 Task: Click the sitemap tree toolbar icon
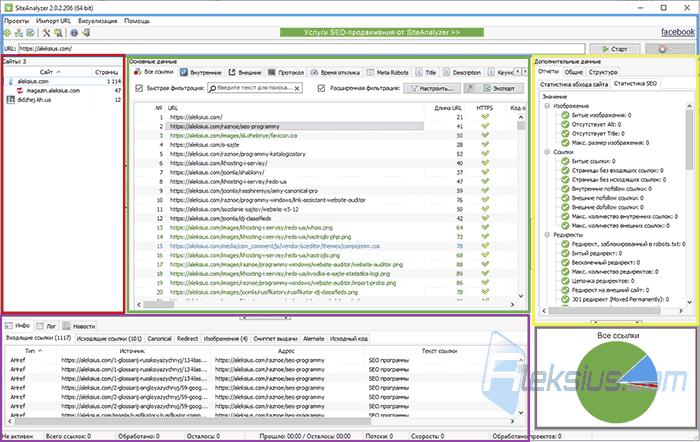coord(19,33)
